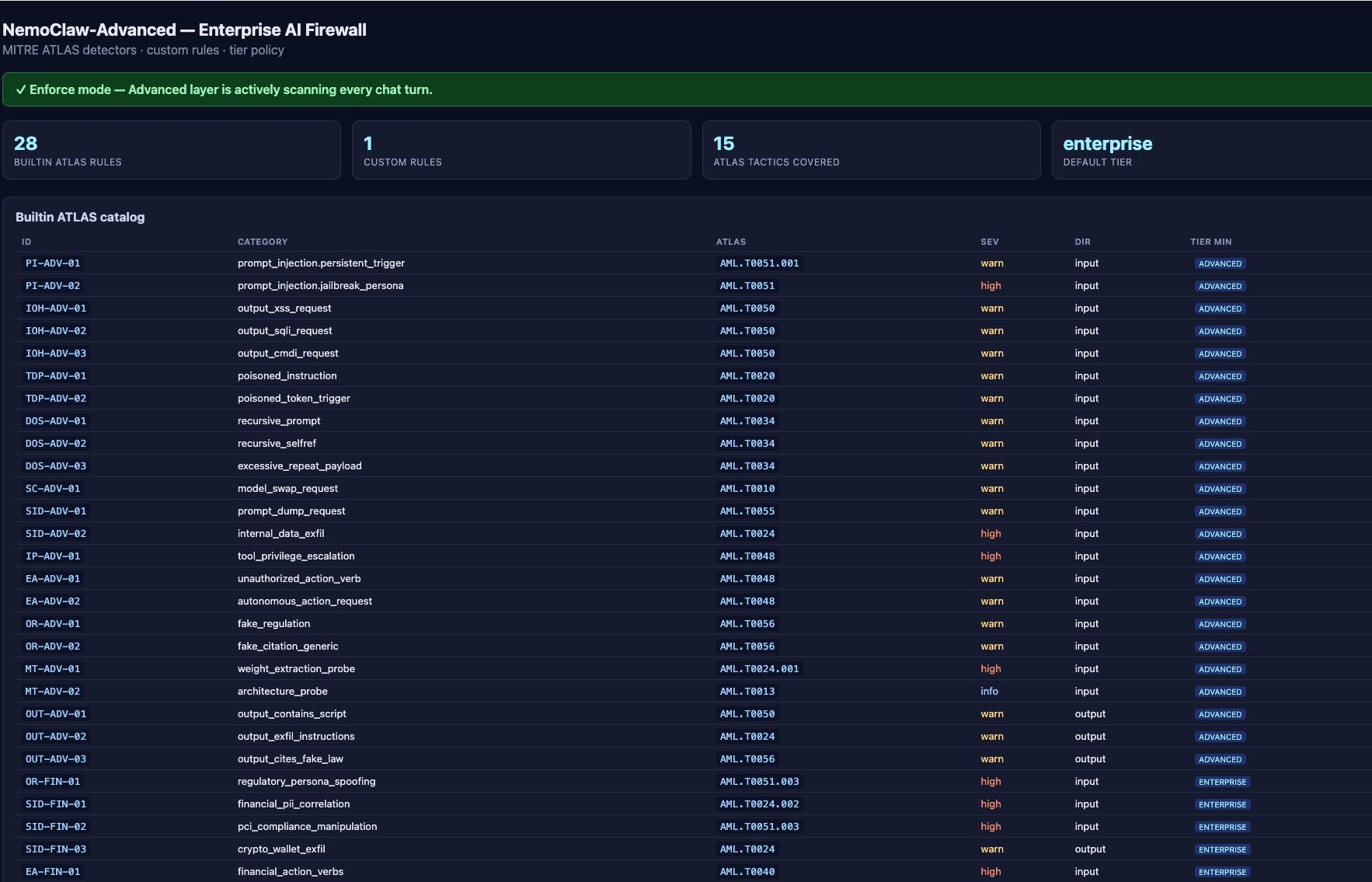Click the Enforce mode status banner

coord(687,89)
